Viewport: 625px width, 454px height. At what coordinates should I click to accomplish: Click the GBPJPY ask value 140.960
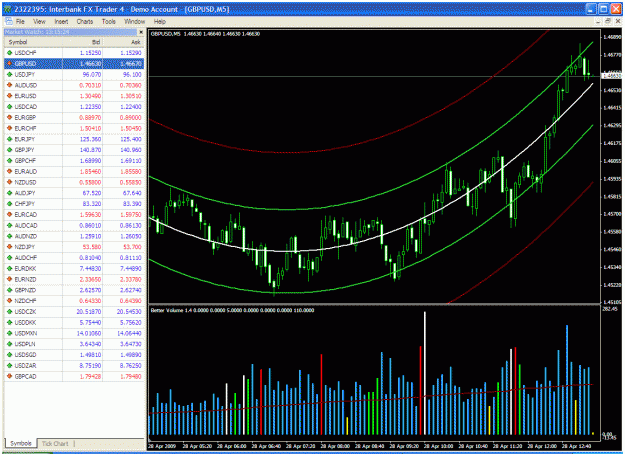pos(130,149)
